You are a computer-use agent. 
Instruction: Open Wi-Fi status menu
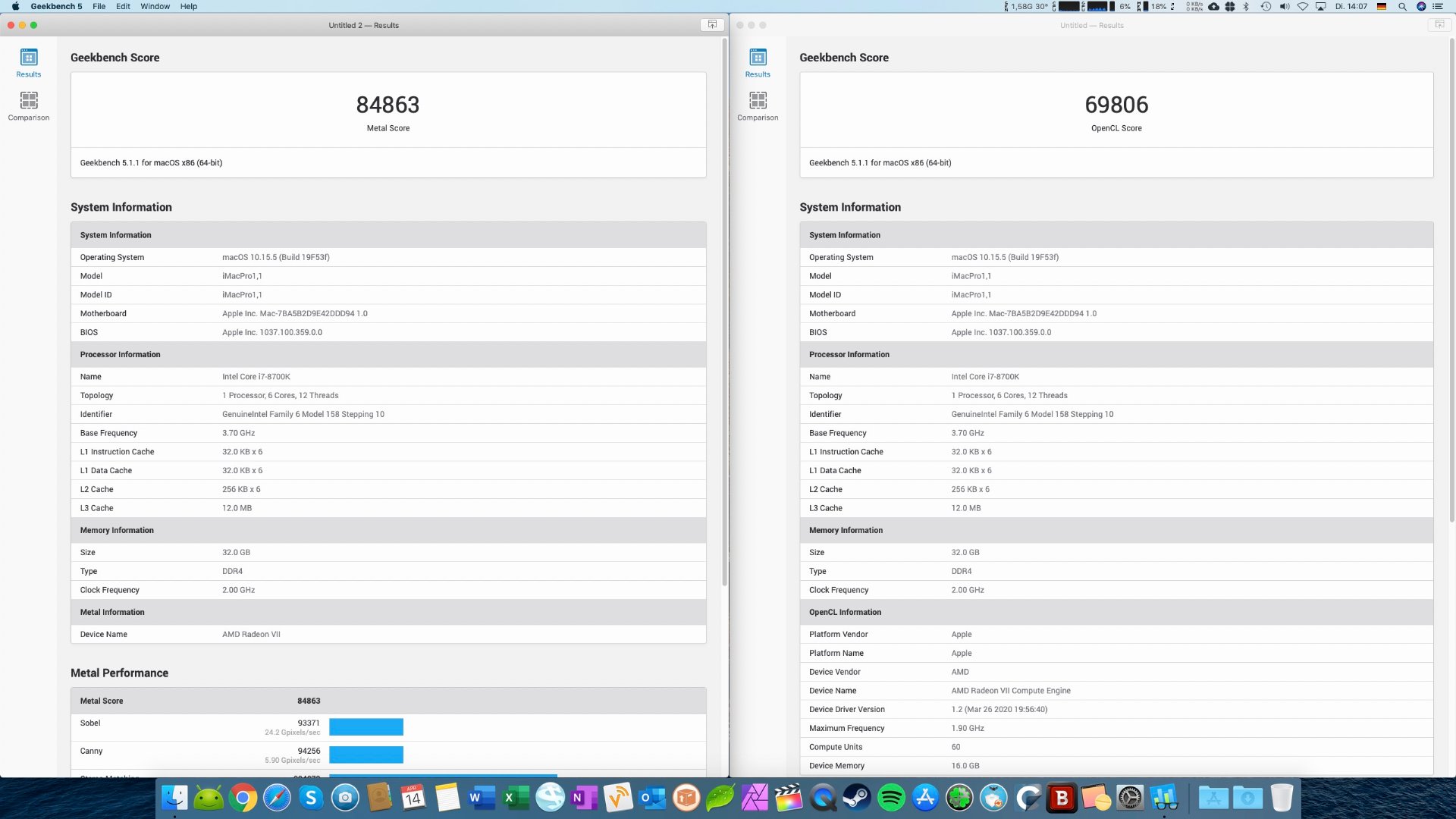pyautogui.click(x=1303, y=6)
